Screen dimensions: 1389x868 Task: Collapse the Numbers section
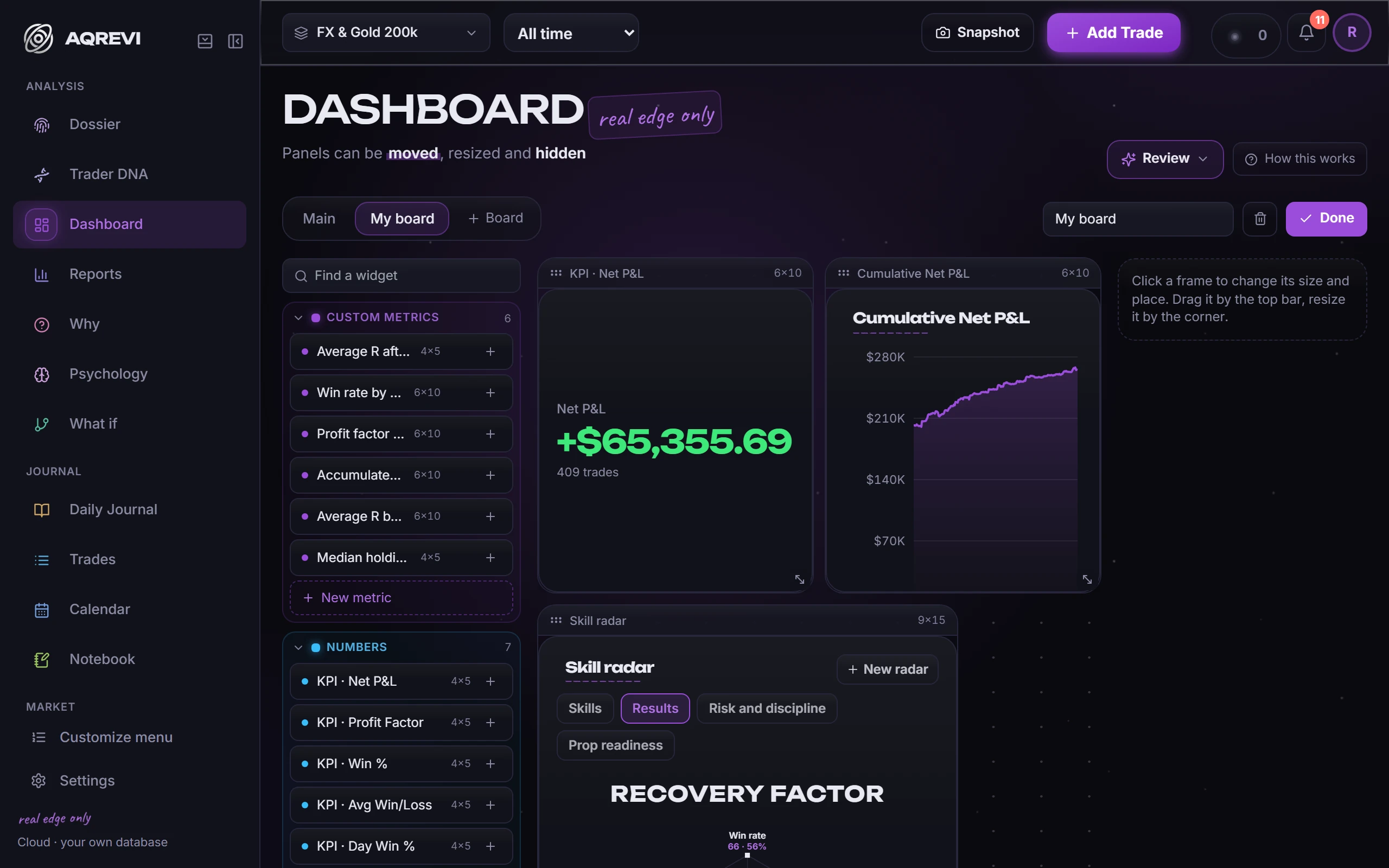click(298, 648)
